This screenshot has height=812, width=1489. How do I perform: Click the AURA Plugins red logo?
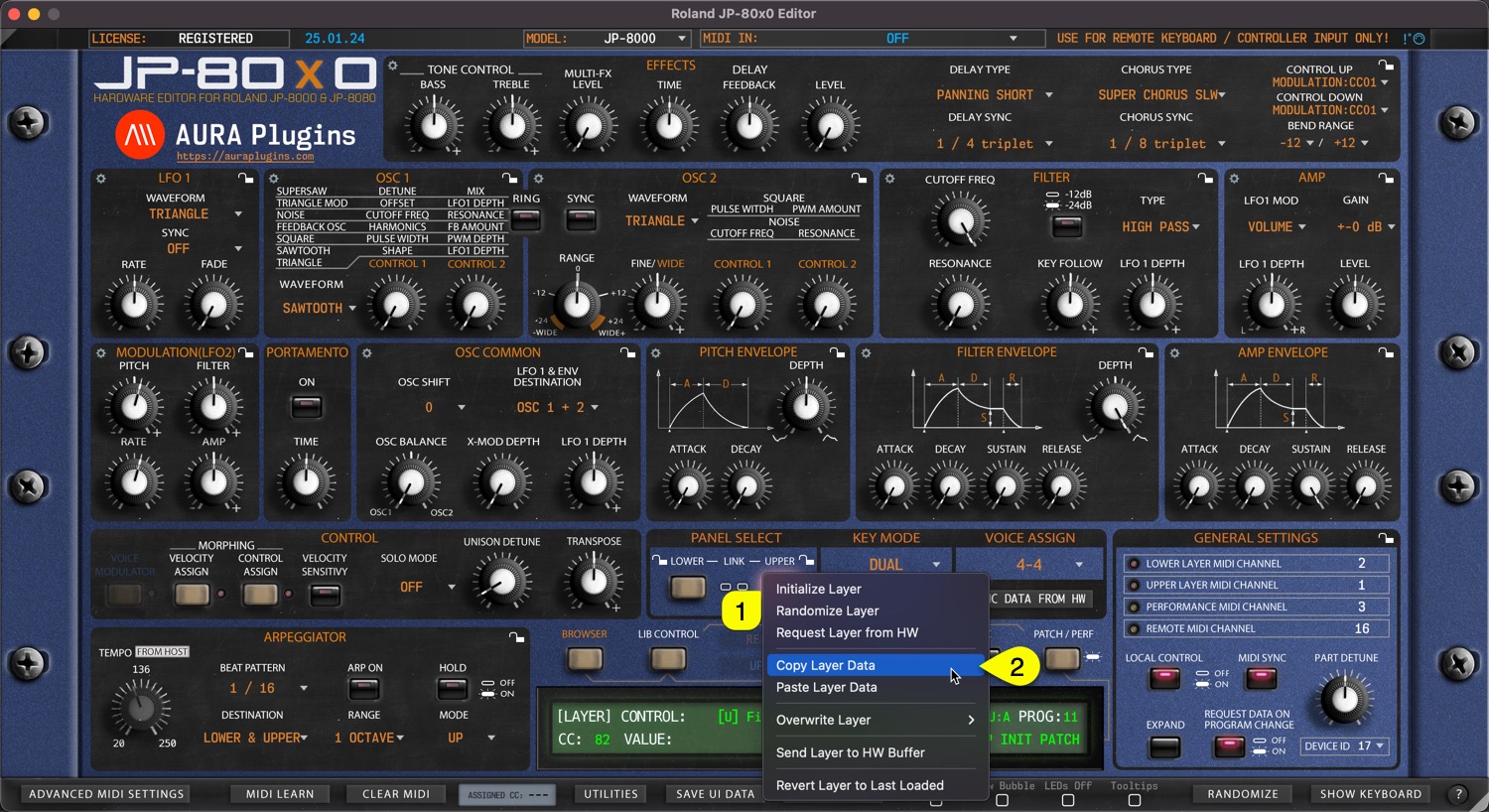(140, 135)
